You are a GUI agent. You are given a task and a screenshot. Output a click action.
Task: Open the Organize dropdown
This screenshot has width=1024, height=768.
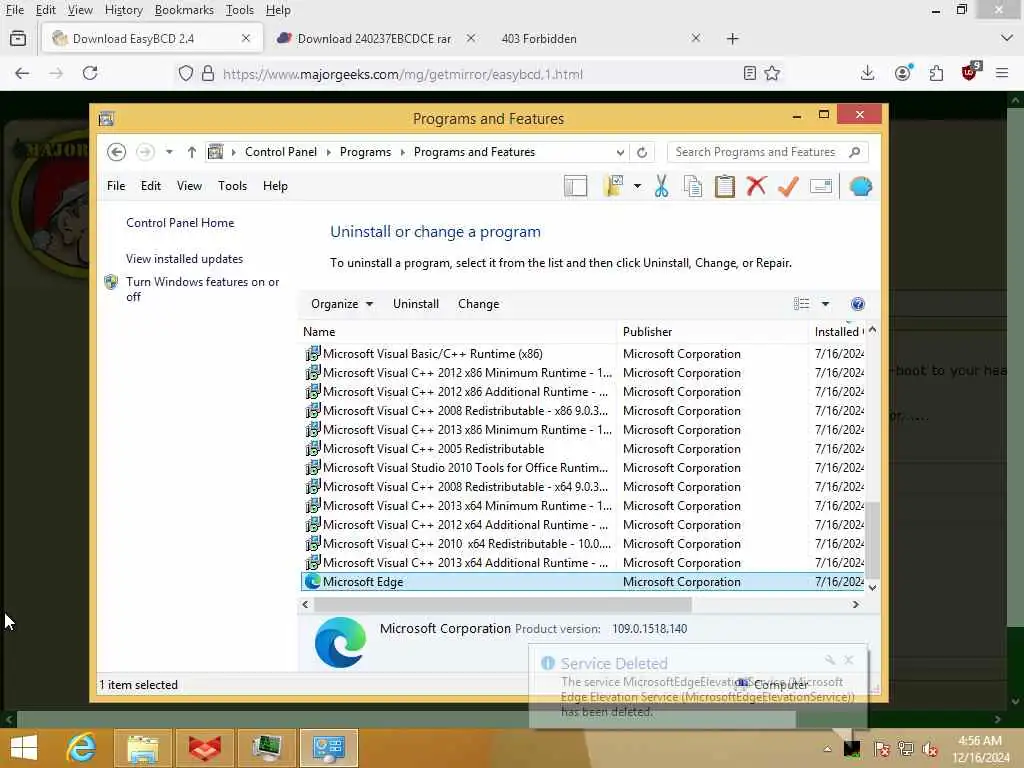pos(342,304)
